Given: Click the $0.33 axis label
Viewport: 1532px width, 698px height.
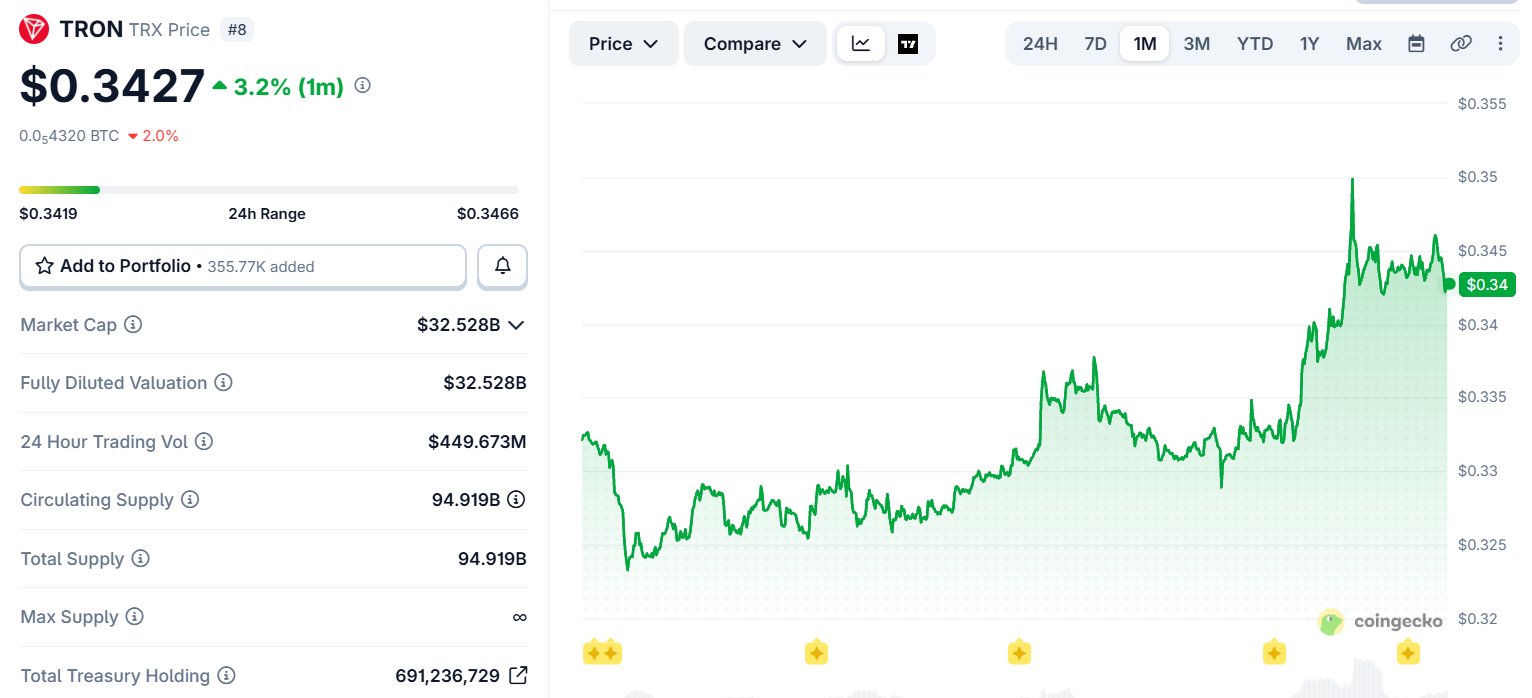Looking at the screenshot, I should (x=1477, y=471).
